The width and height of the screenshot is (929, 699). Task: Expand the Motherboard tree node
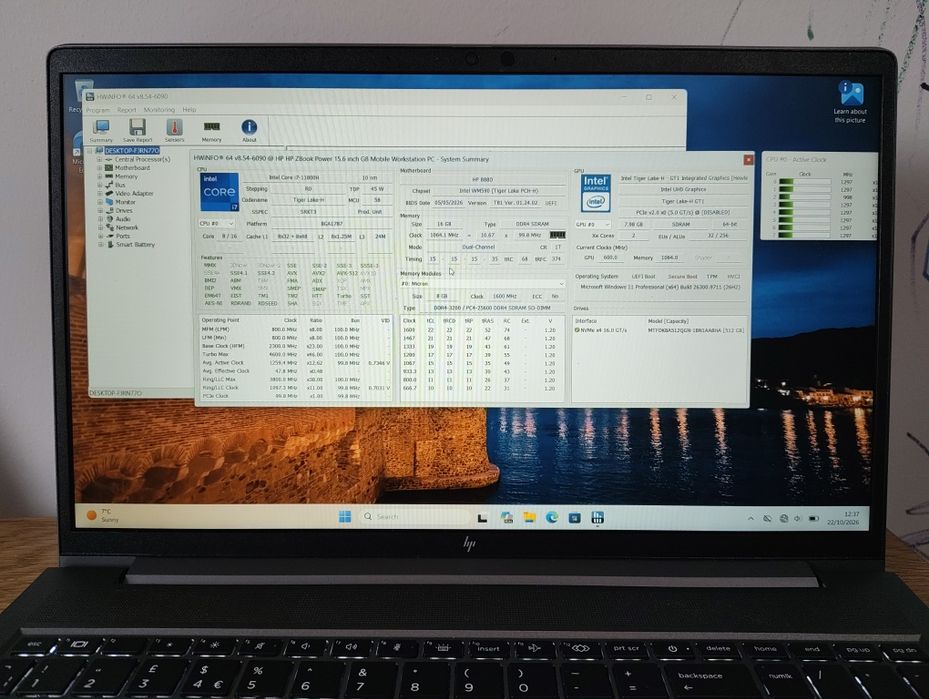tap(100, 168)
